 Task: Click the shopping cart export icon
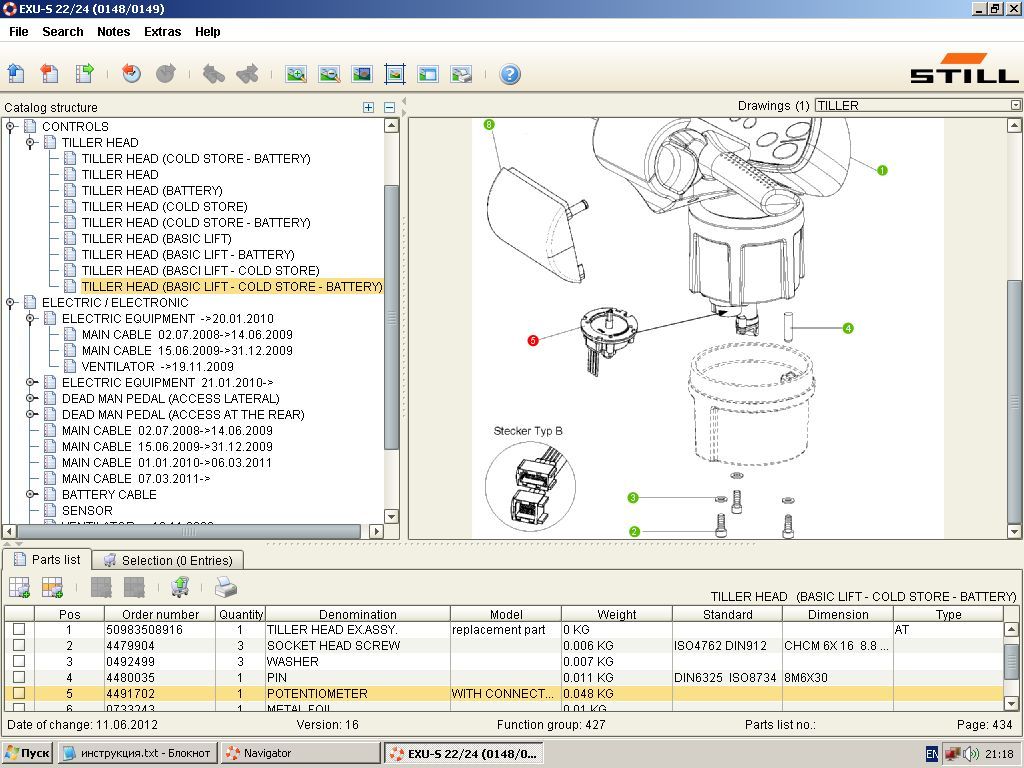(180, 586)
